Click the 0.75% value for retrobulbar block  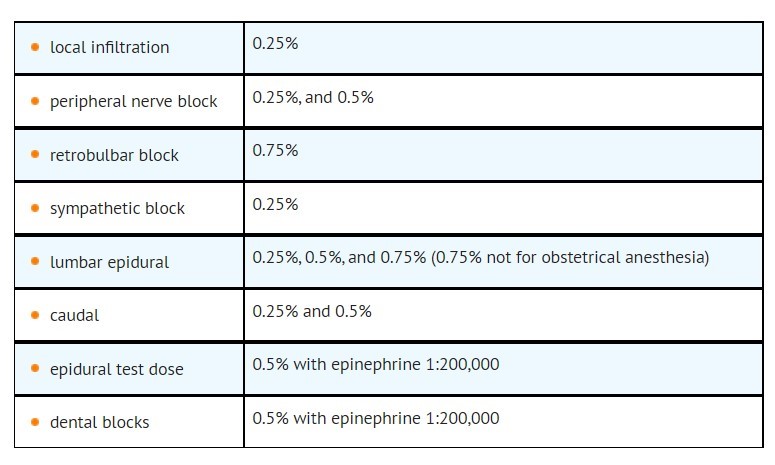click(x=275, y=150)
